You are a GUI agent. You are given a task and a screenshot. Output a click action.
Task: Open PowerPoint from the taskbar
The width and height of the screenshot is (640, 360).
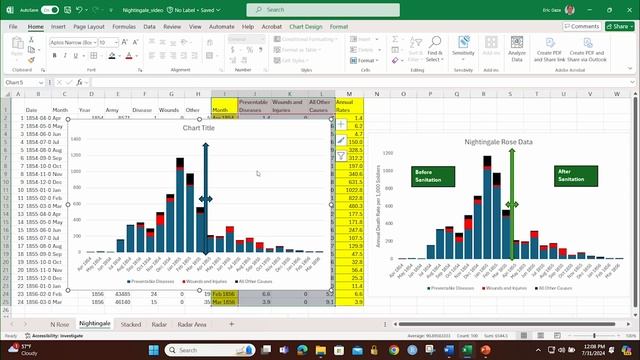pos(485,350)
